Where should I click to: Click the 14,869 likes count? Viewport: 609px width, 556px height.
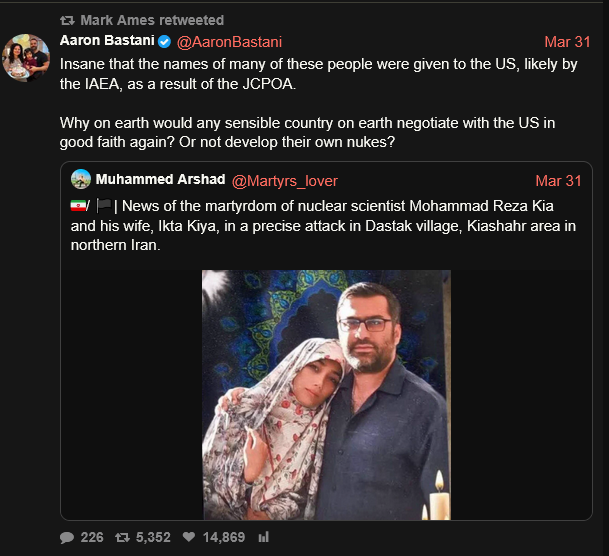tap(224, 537)
